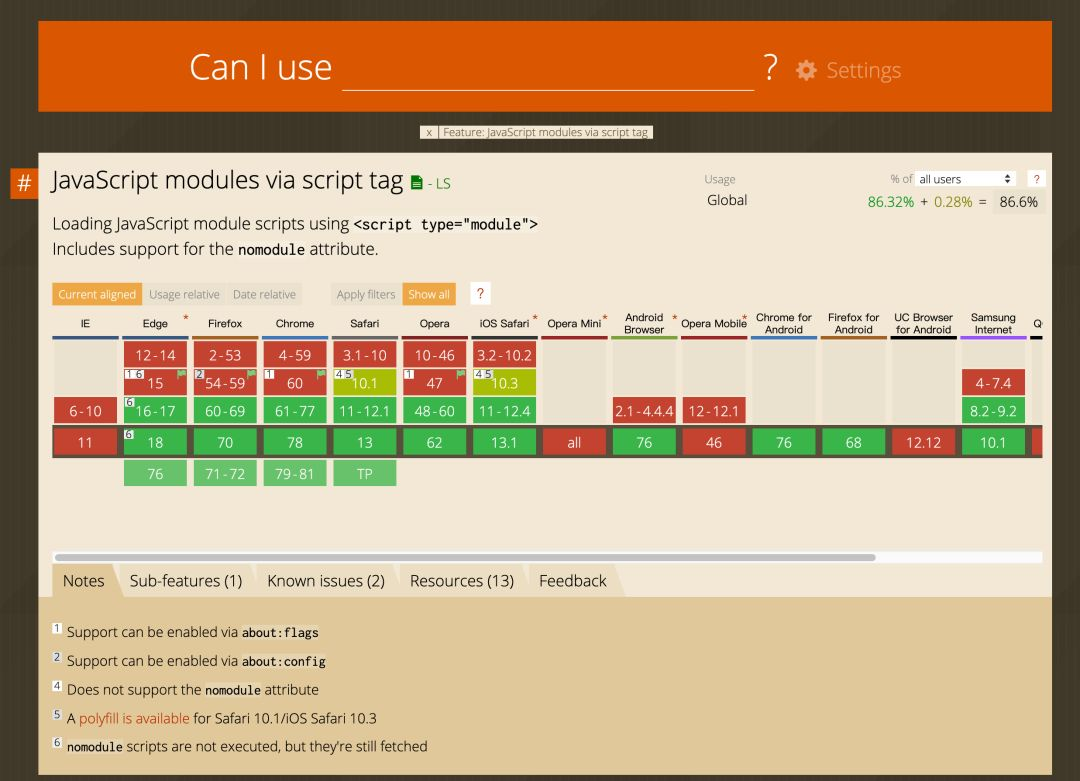Image resolution: width=1080 pixels, height=781 pixels.
Task: Click the Settings text link
Action: (x=864, y=70)
